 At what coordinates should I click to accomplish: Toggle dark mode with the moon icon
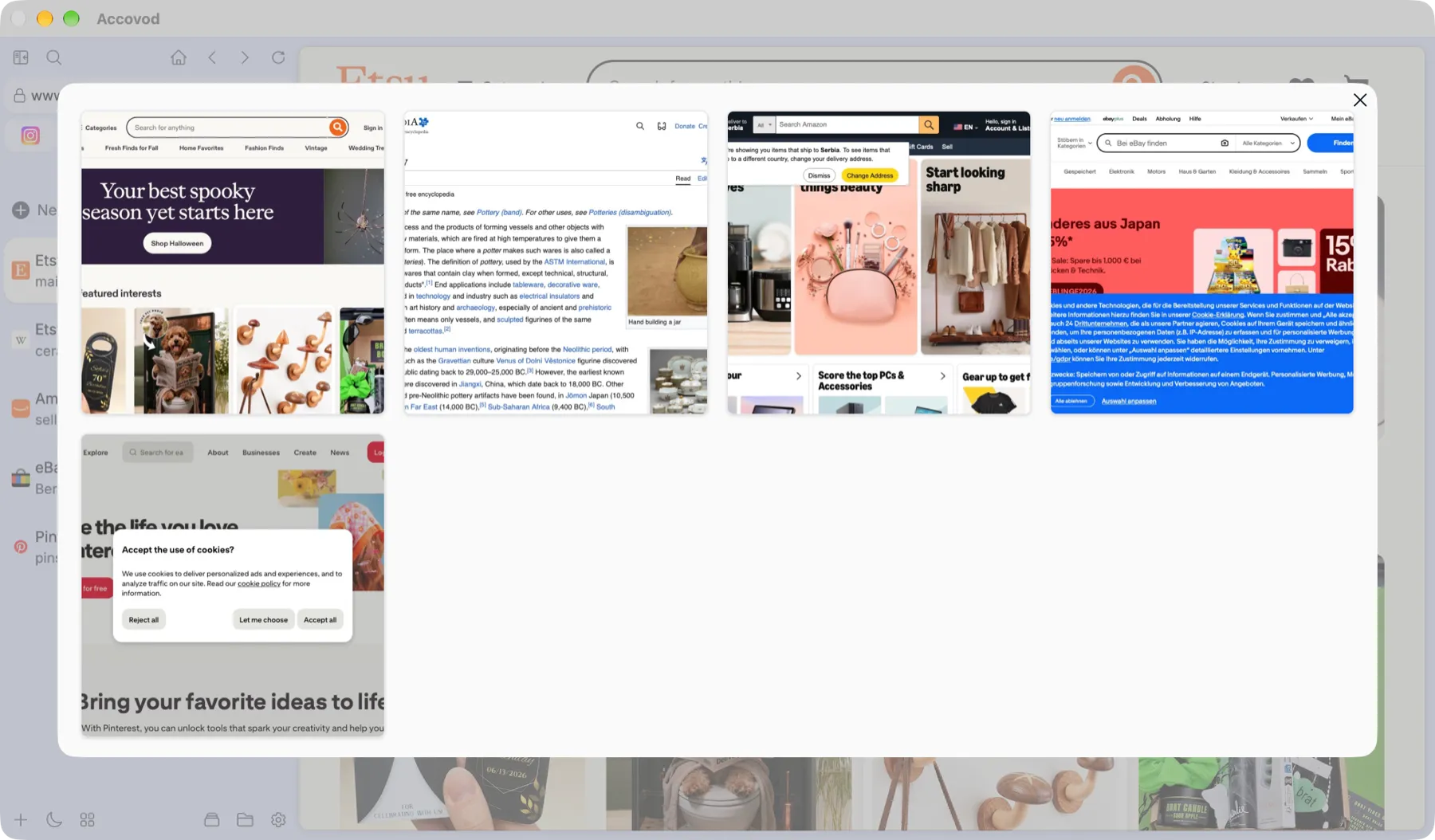click(54, 819)
